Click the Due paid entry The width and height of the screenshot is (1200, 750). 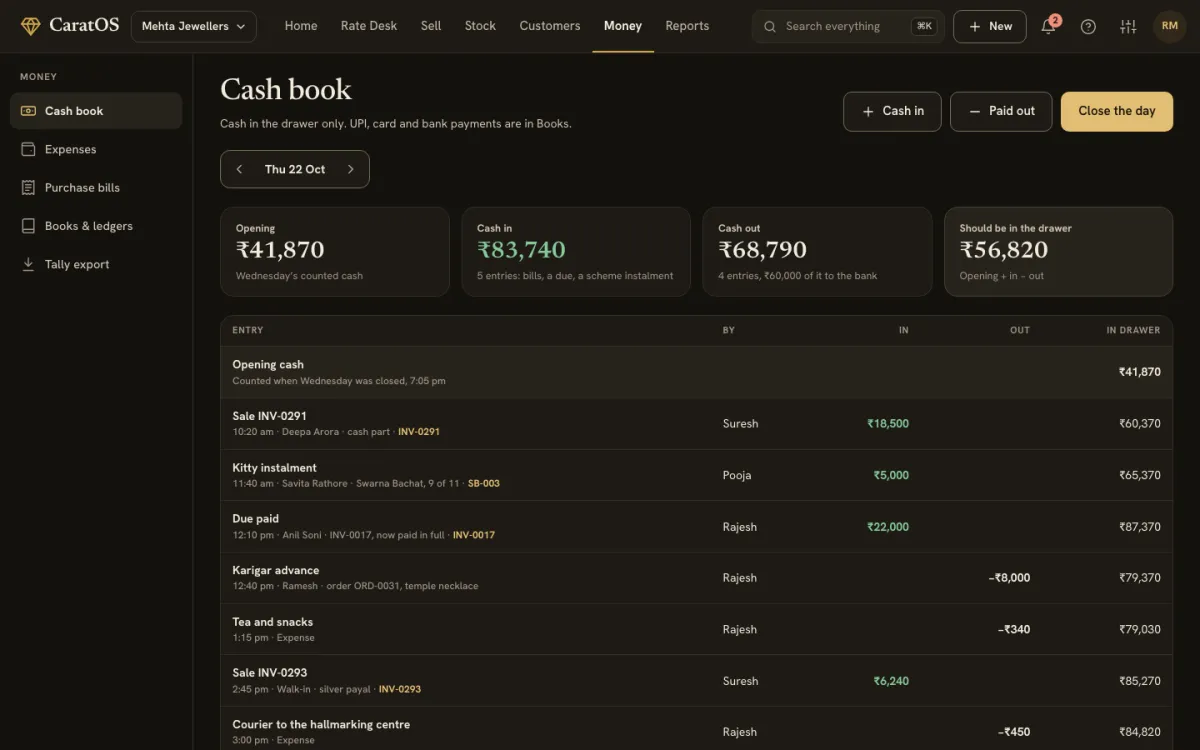[x=697, y=527]
